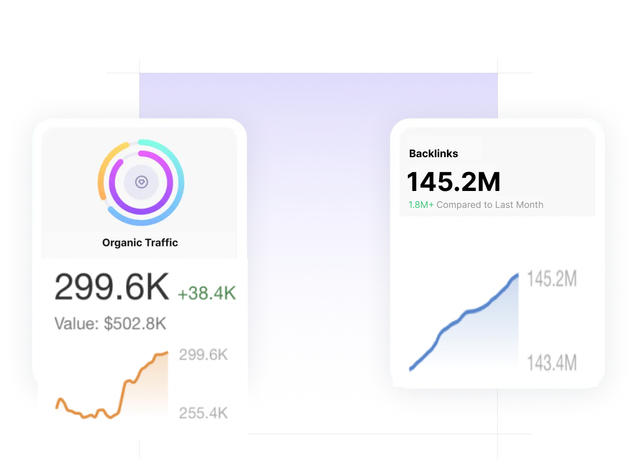Image resolution: width=640 pixels, height=473 pixels.
Task: Click the green +38.4K change indicator
Action: point(206,293)
